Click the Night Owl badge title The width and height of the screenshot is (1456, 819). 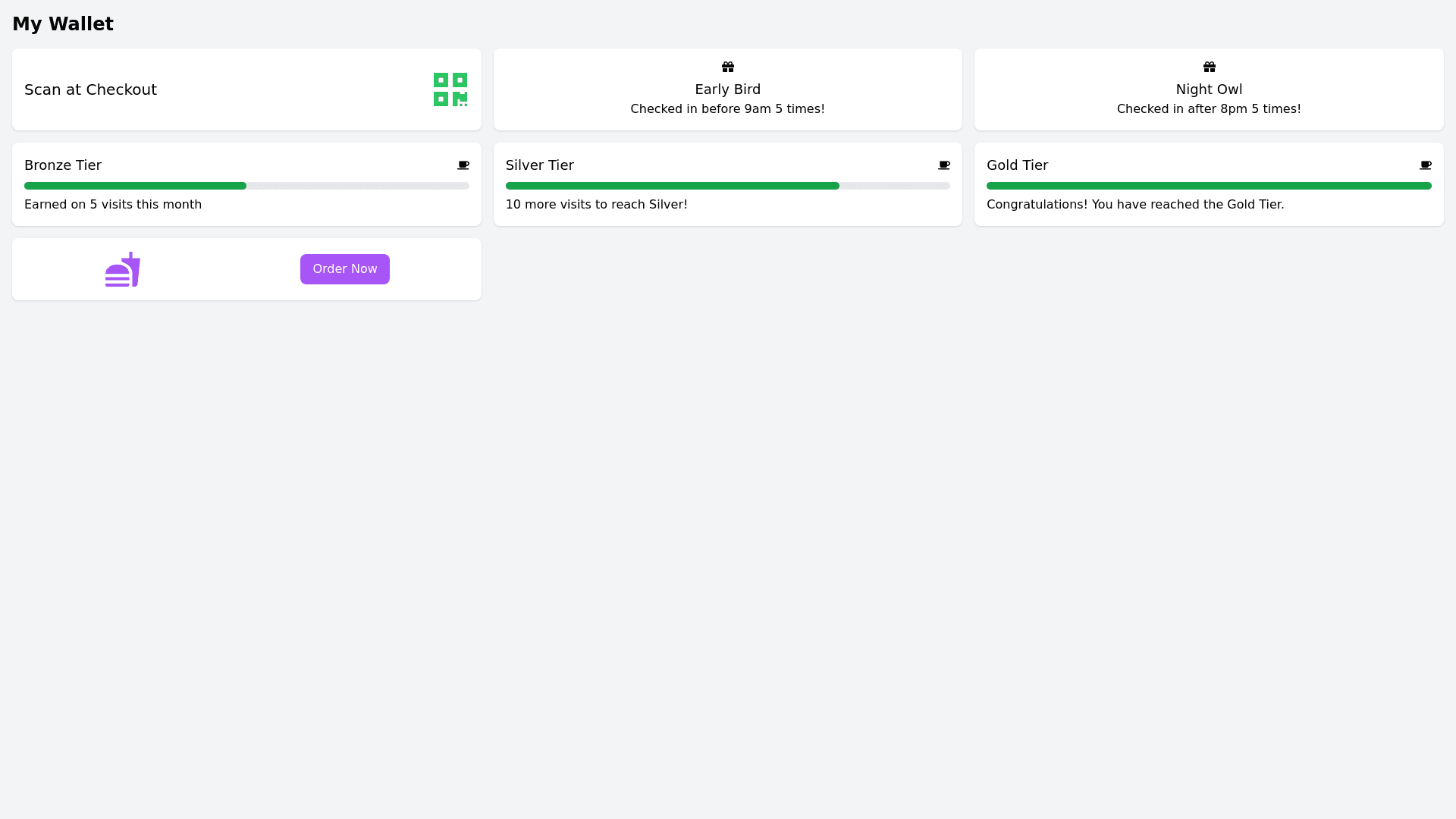[1209, 89]
